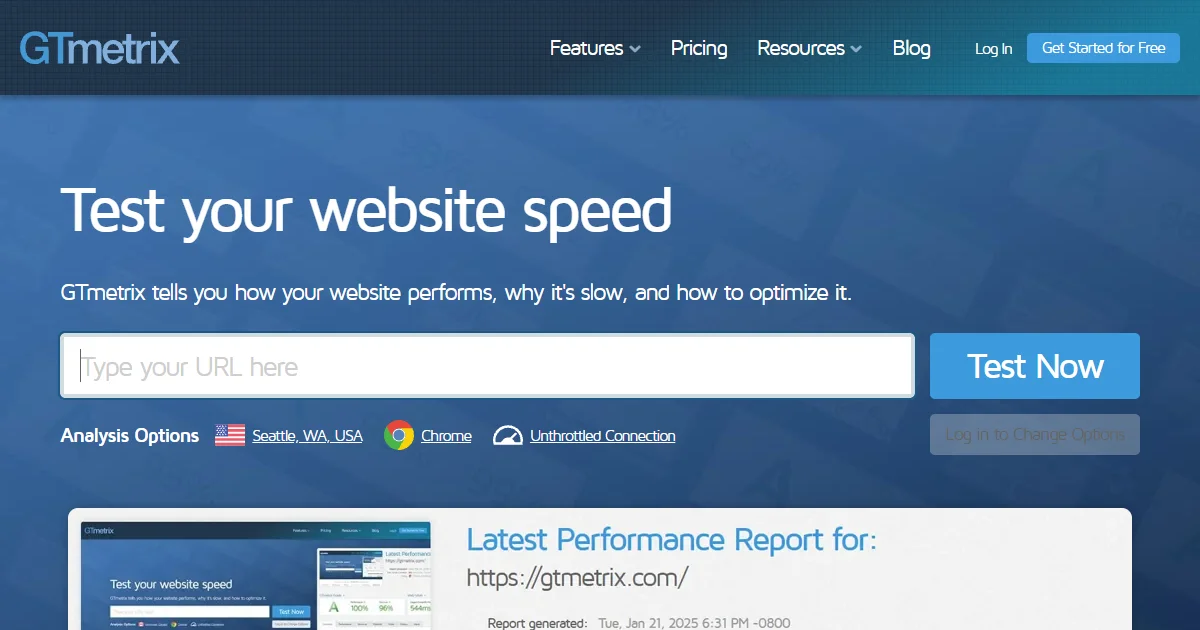Click the speedometer connection icon

[508, 435]
